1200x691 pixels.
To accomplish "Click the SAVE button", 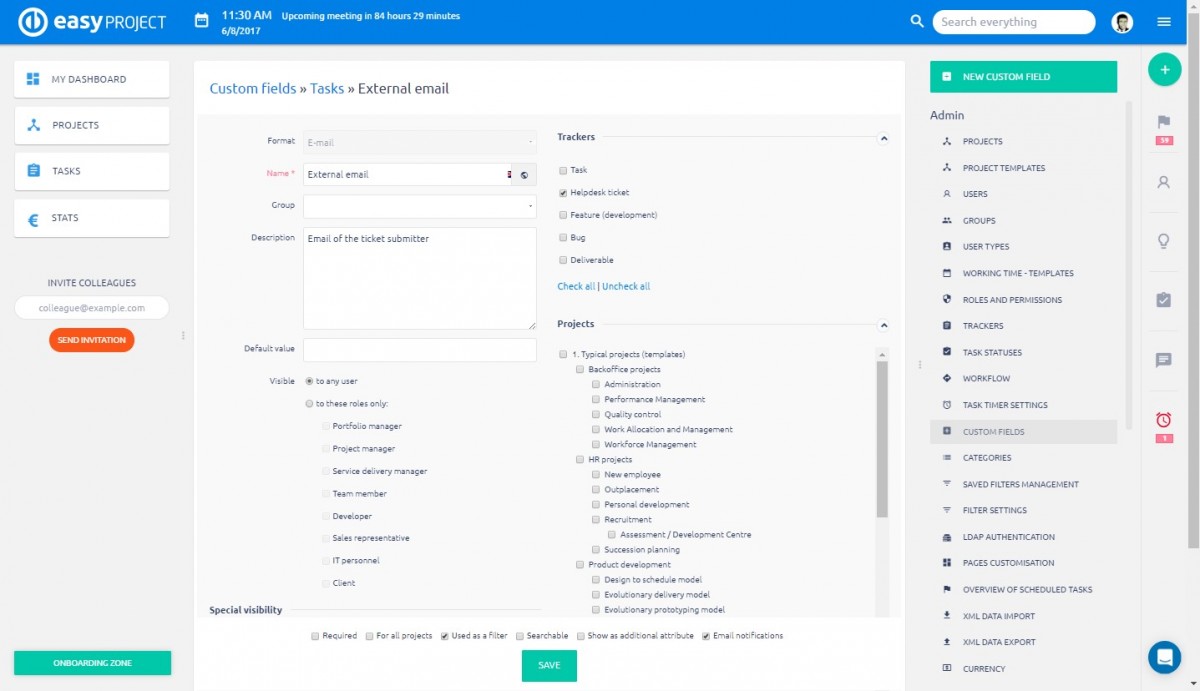I will point(548,665).
